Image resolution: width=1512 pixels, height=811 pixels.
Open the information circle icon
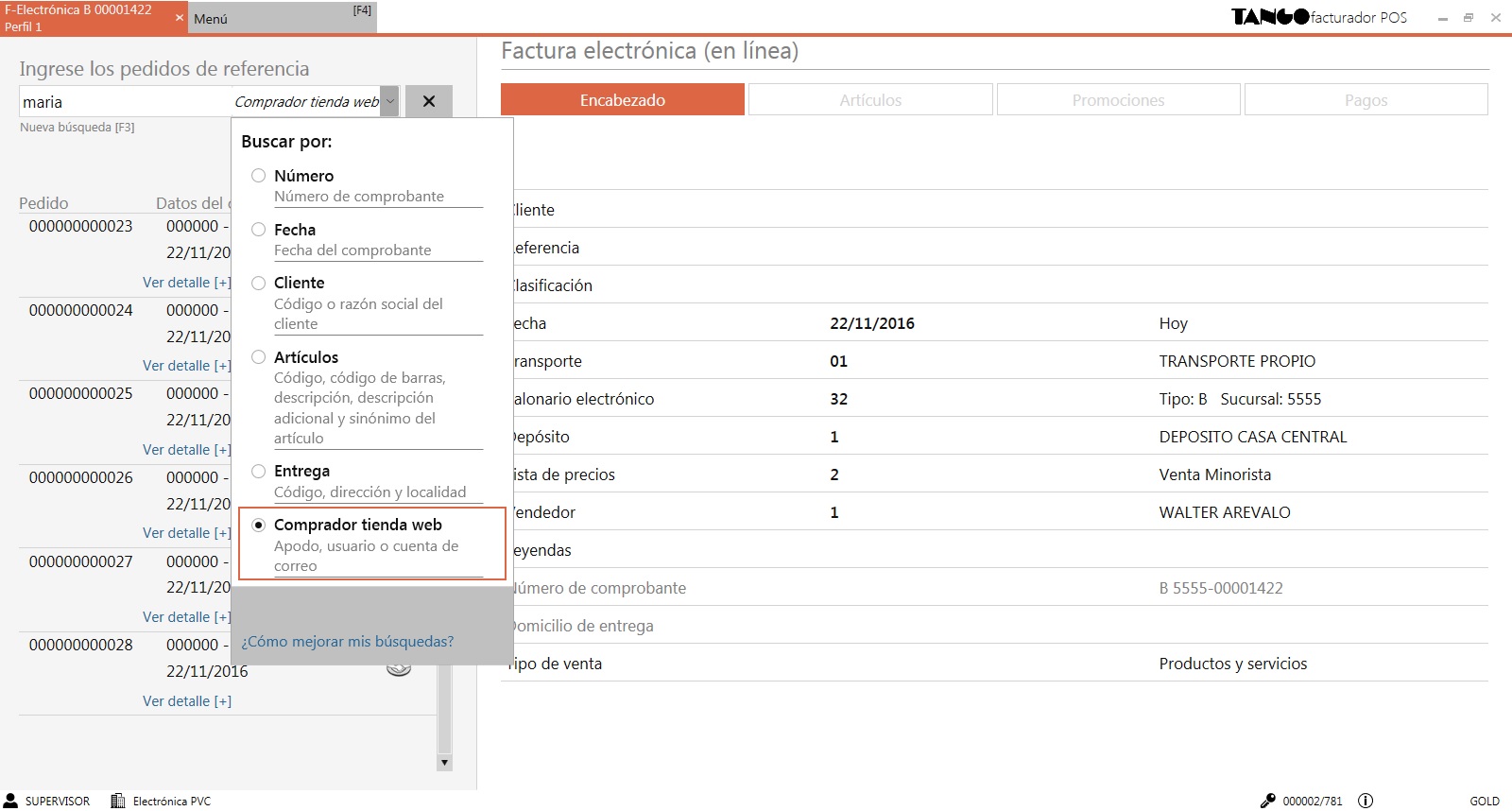pyautogui.click(x=1366, y=801)
